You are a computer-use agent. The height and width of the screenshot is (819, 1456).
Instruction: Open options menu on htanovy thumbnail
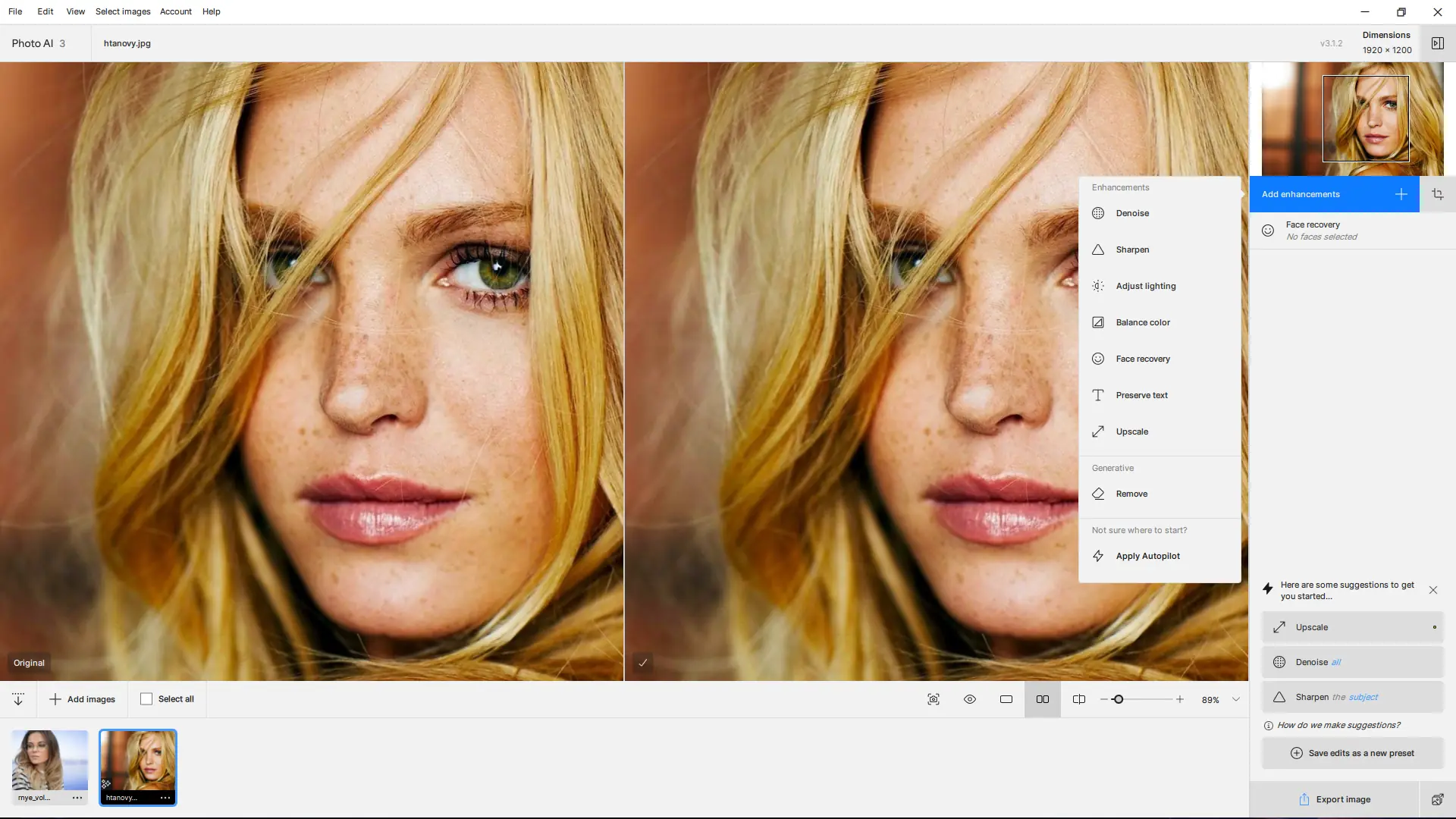[x=165, y=798]
